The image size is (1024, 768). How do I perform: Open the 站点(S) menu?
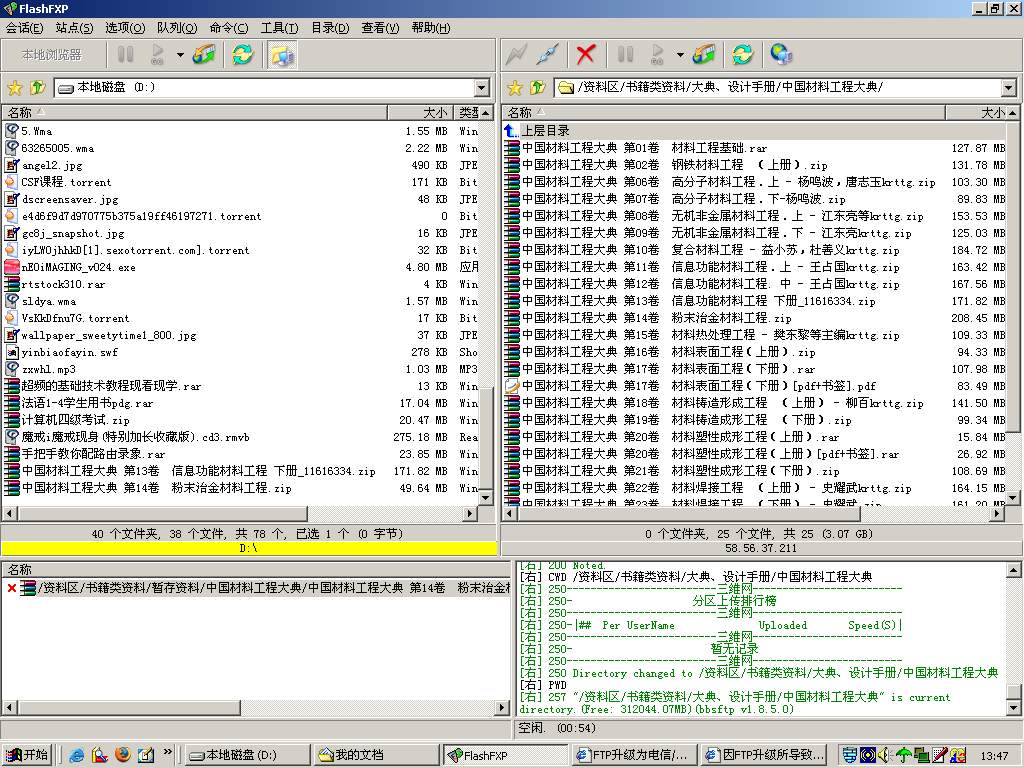point(74,27)
